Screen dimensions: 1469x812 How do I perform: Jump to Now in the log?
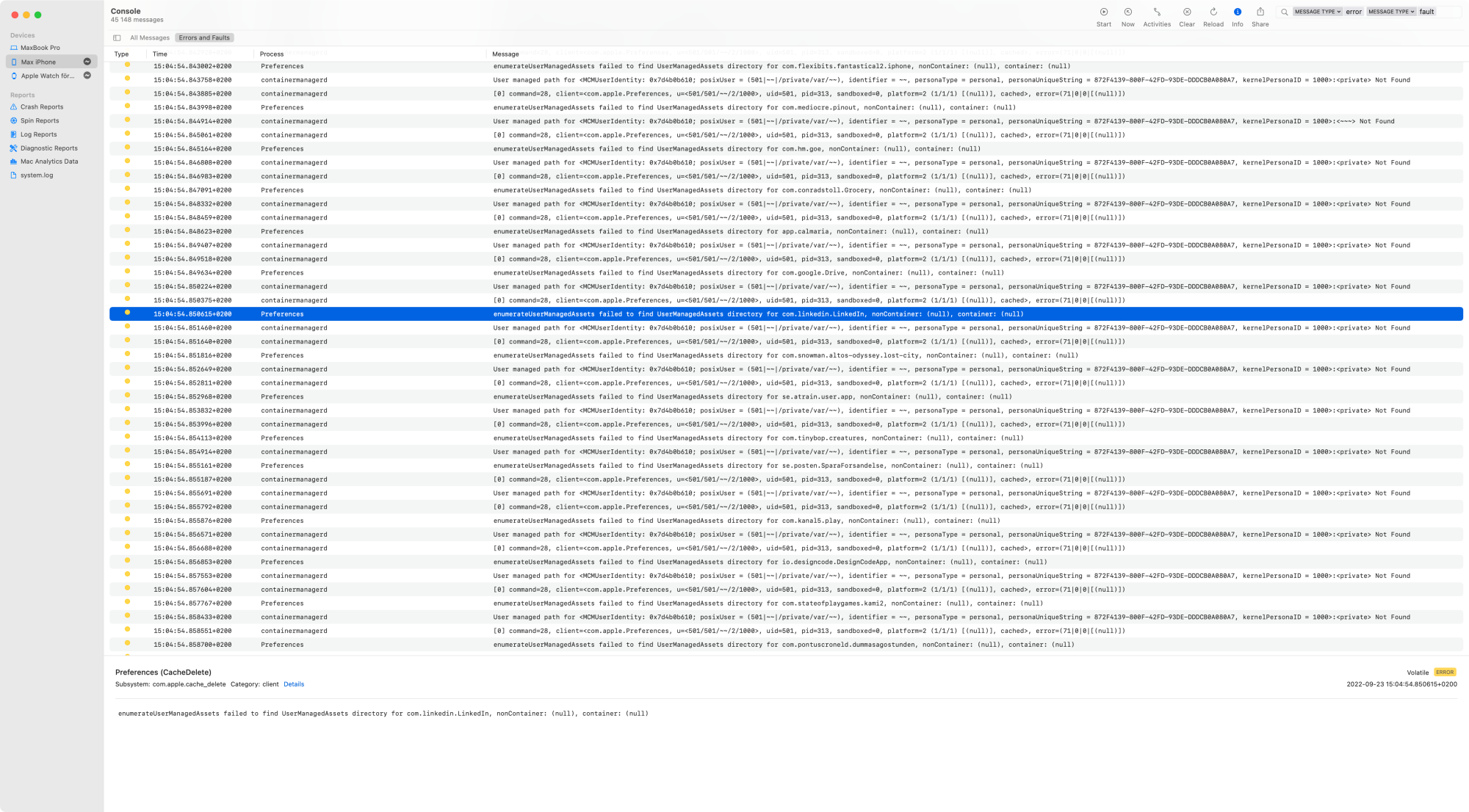click(1127, 12)
